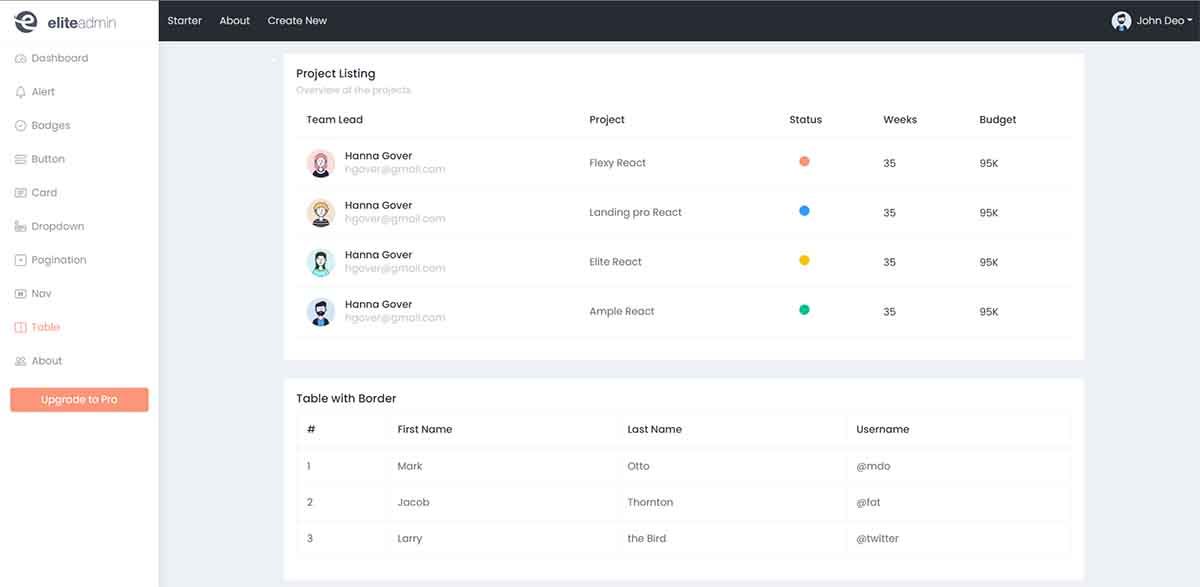Click the Upgrade to Pro button
Screen dimensions: 1200x587
79,399
